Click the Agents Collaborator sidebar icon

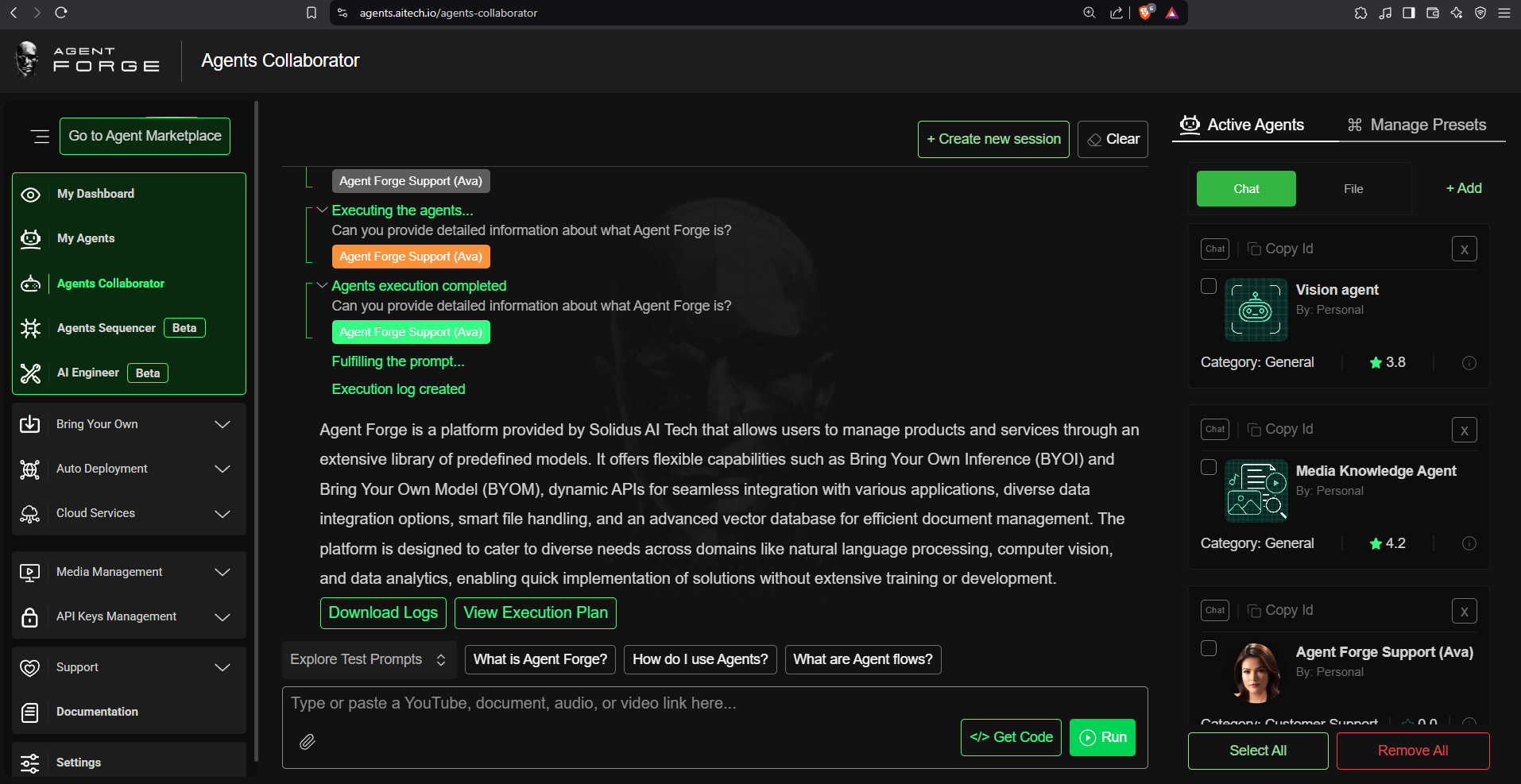30,284
